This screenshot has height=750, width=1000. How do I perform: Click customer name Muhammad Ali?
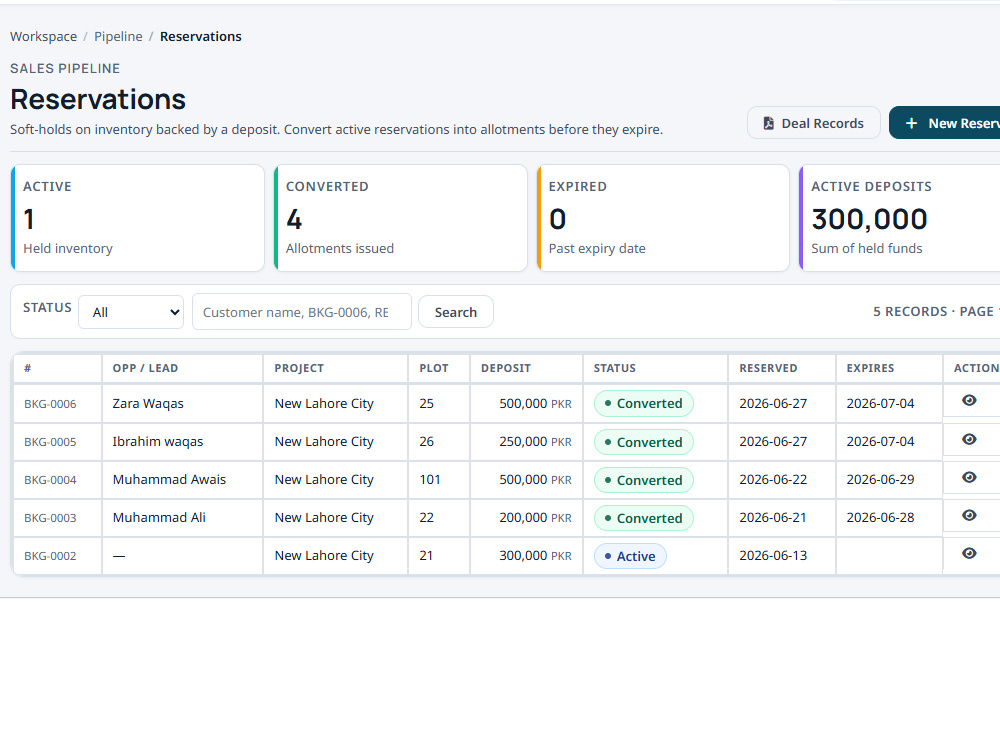pos(159,517)
